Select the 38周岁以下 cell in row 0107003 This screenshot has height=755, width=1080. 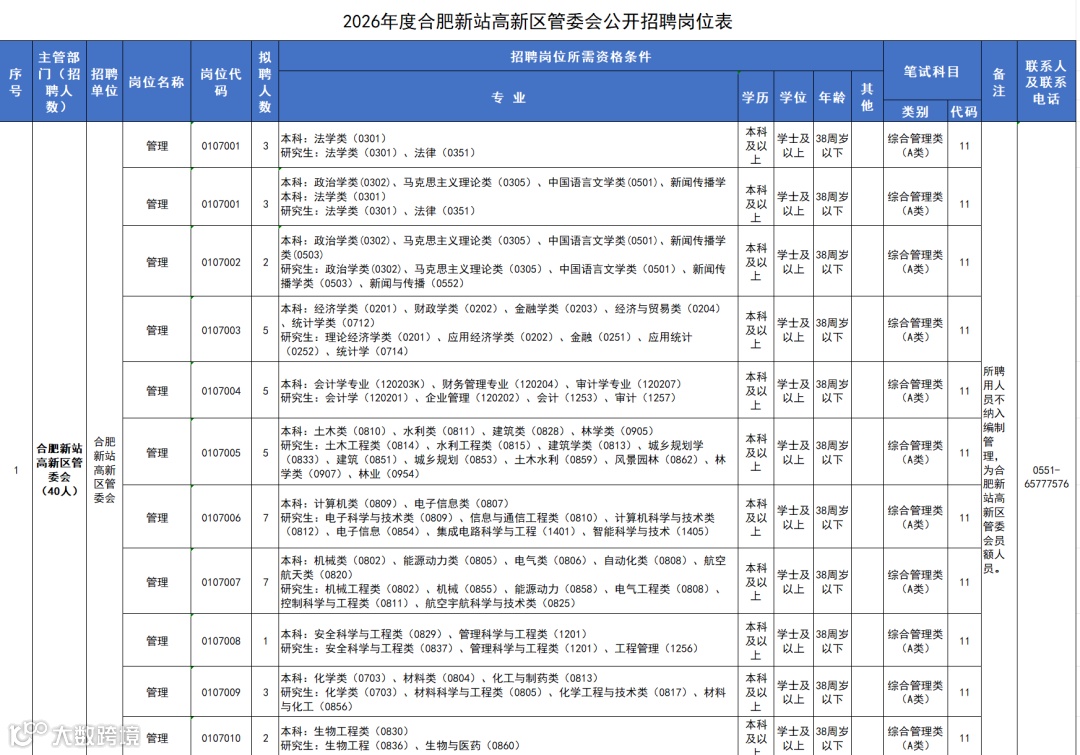[832, 330]
